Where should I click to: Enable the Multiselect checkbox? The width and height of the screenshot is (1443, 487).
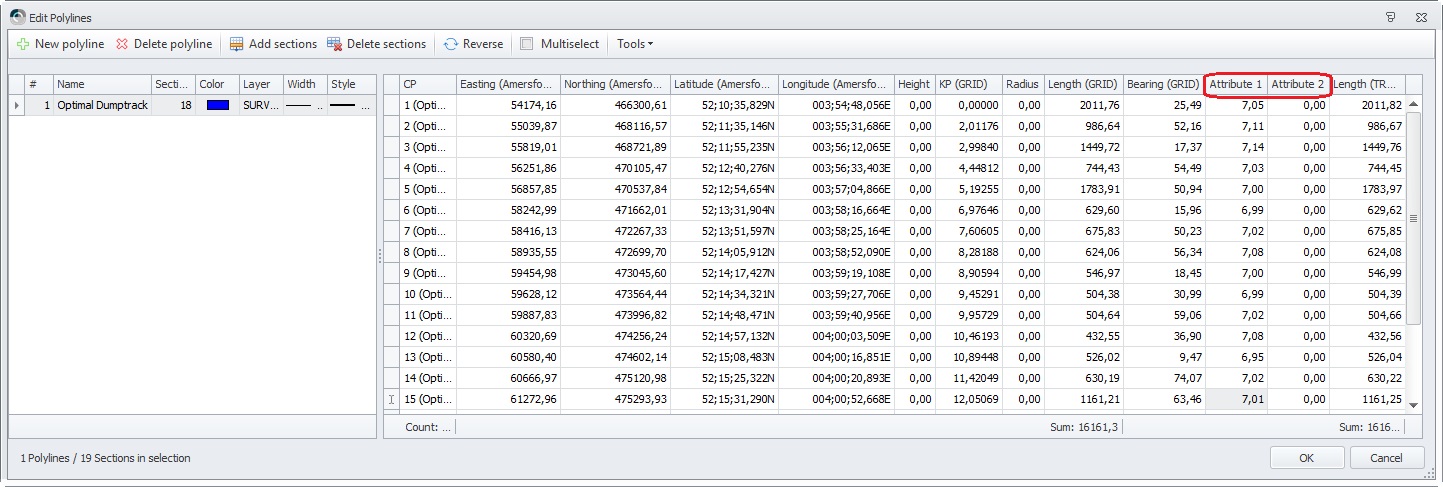(x=526, y=44)
